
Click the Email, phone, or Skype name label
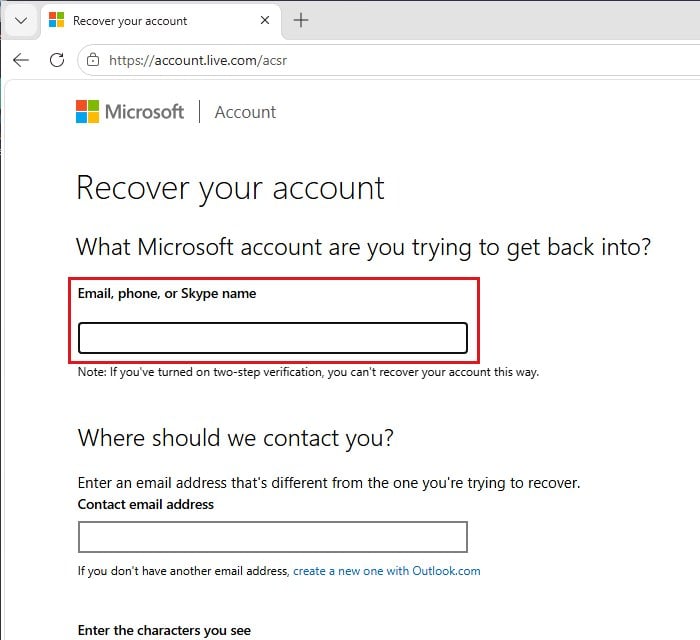(167, 293)
